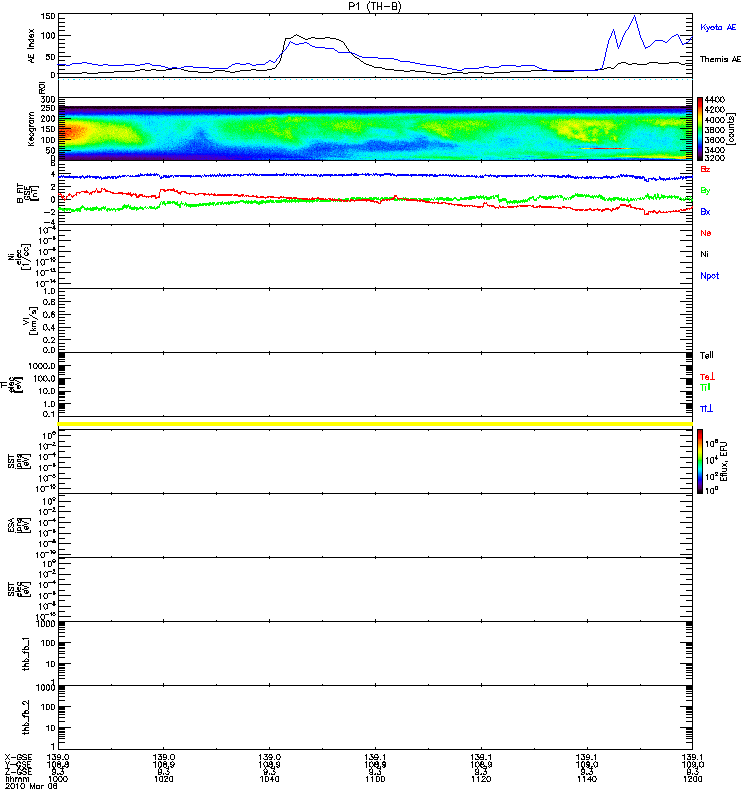Viewport: 750px width, 800px height.
Task: Click the red Ne legend label
Action: 704,233
